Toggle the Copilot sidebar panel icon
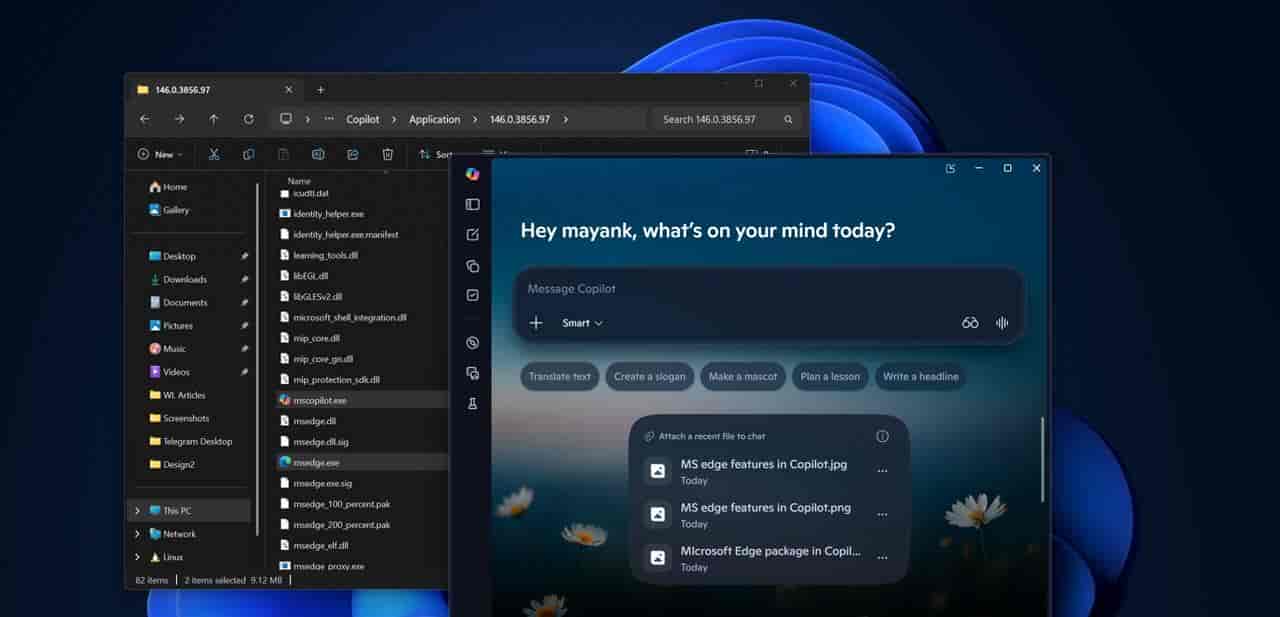1280x617 pixels. [x=473, y=204]
